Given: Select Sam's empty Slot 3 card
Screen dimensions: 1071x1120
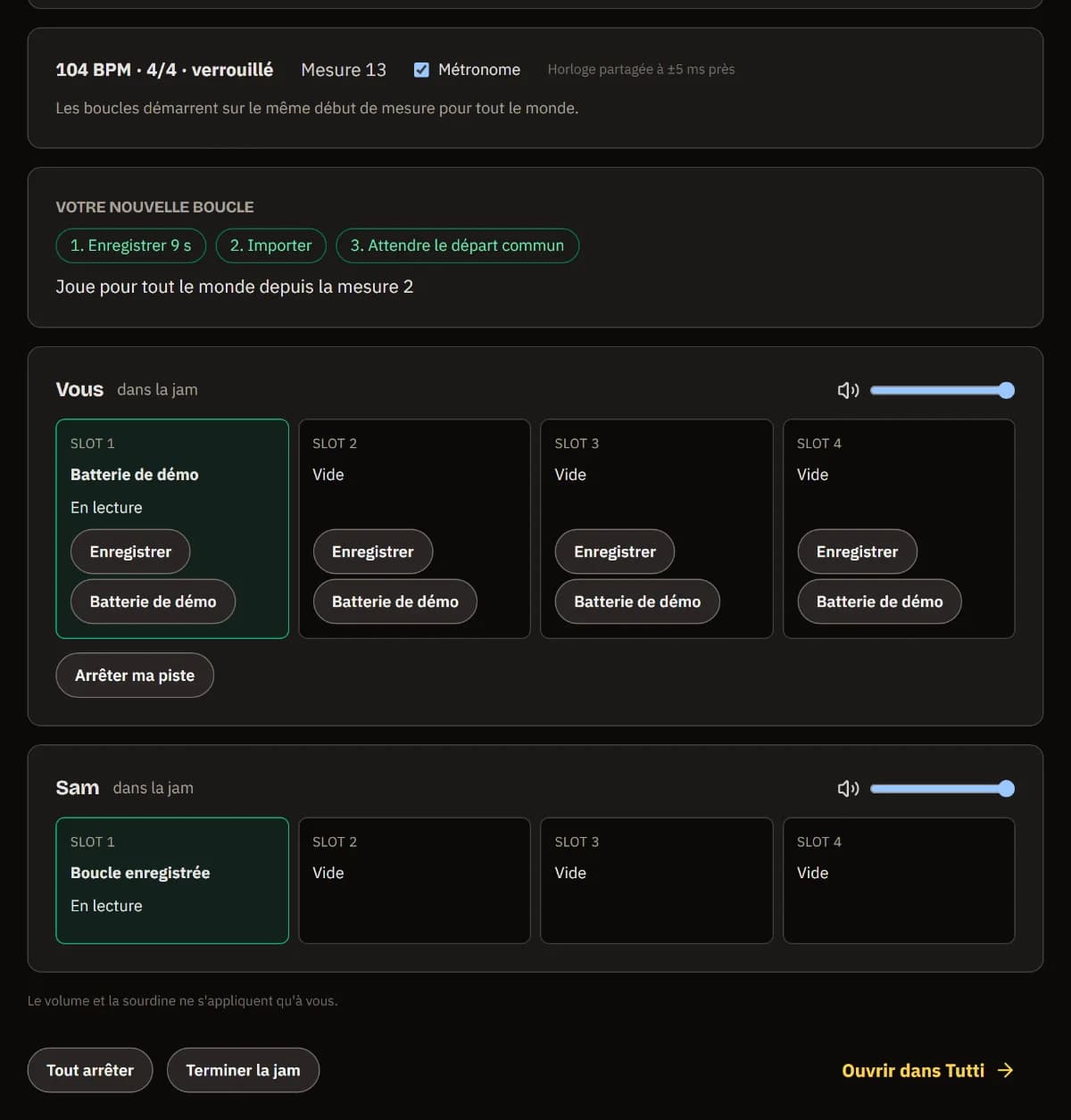Looking at the screenshot, I should coord(657,881).
